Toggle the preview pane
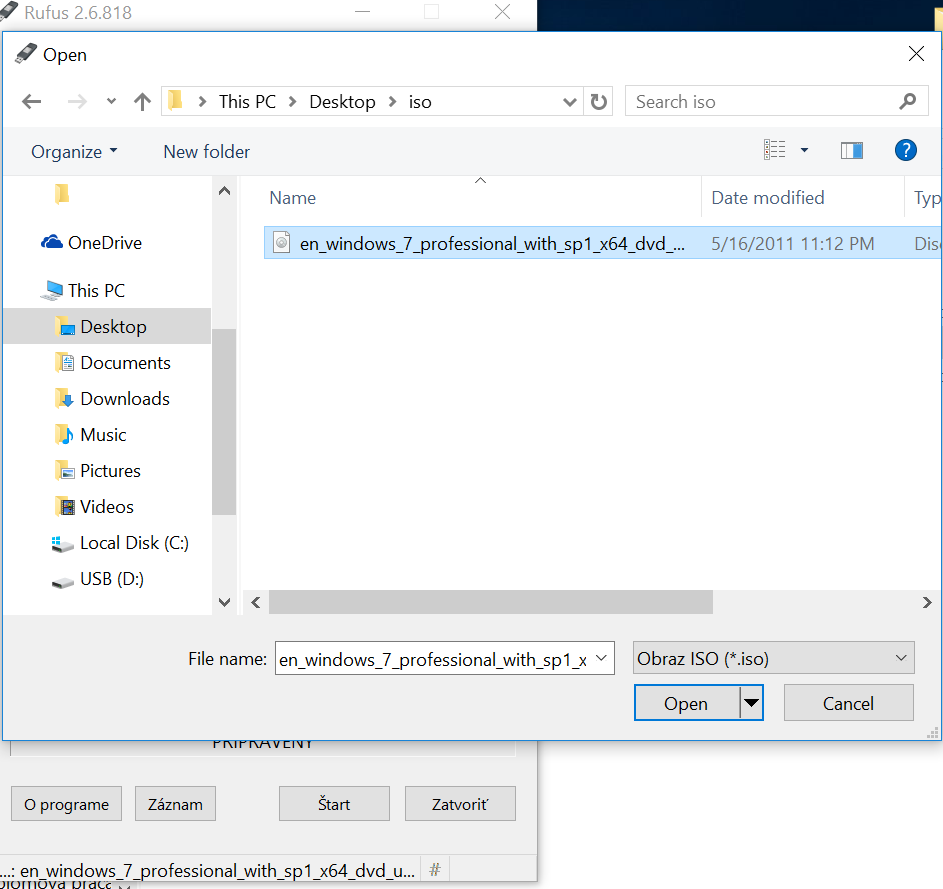This screenshot has height=889, width=943. tap(852, 150)
